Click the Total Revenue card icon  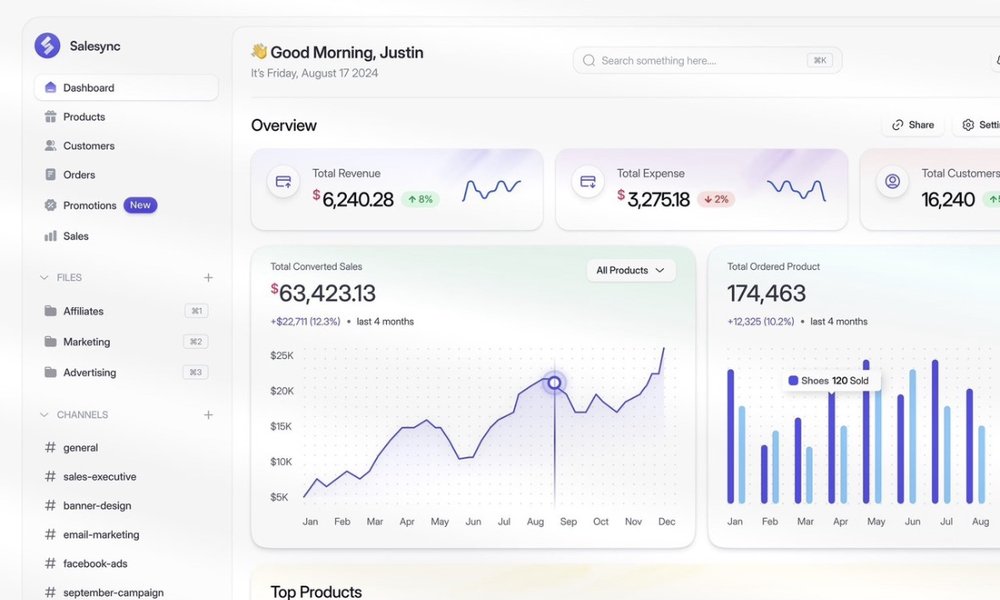tap(283, 182)
